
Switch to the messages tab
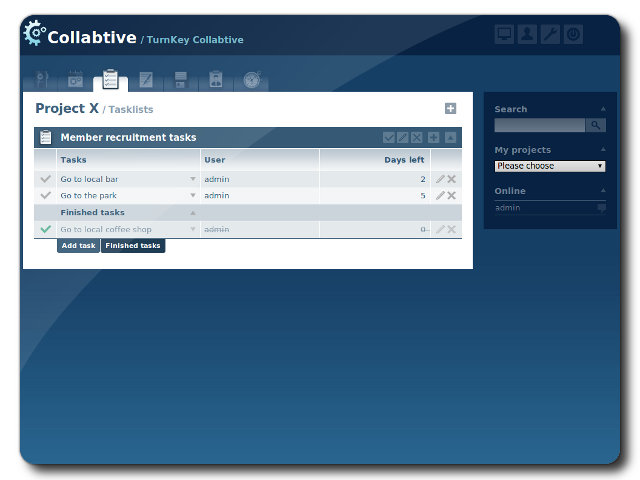pyautogui.click(x=146, y=80)
